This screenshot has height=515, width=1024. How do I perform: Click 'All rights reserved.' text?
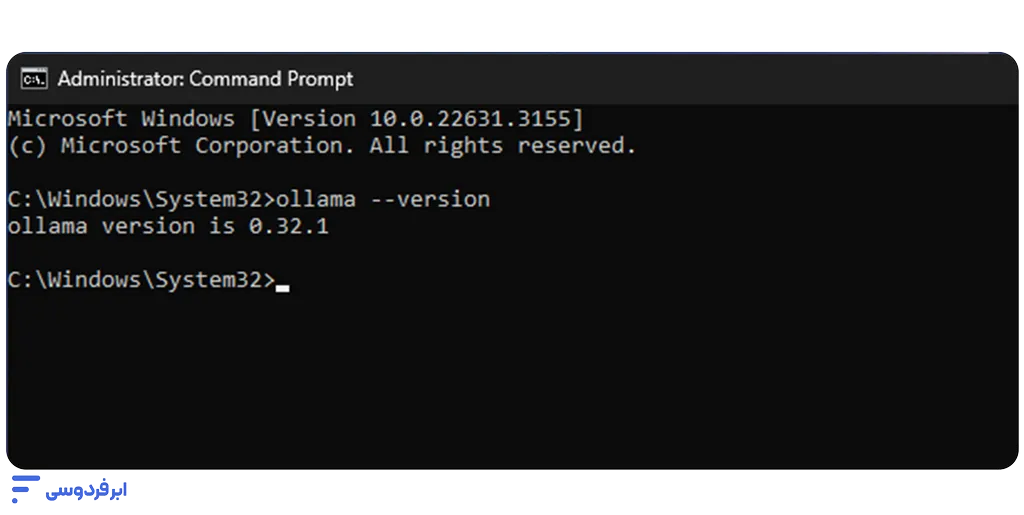pyautogui.click(x=503, y=146)
